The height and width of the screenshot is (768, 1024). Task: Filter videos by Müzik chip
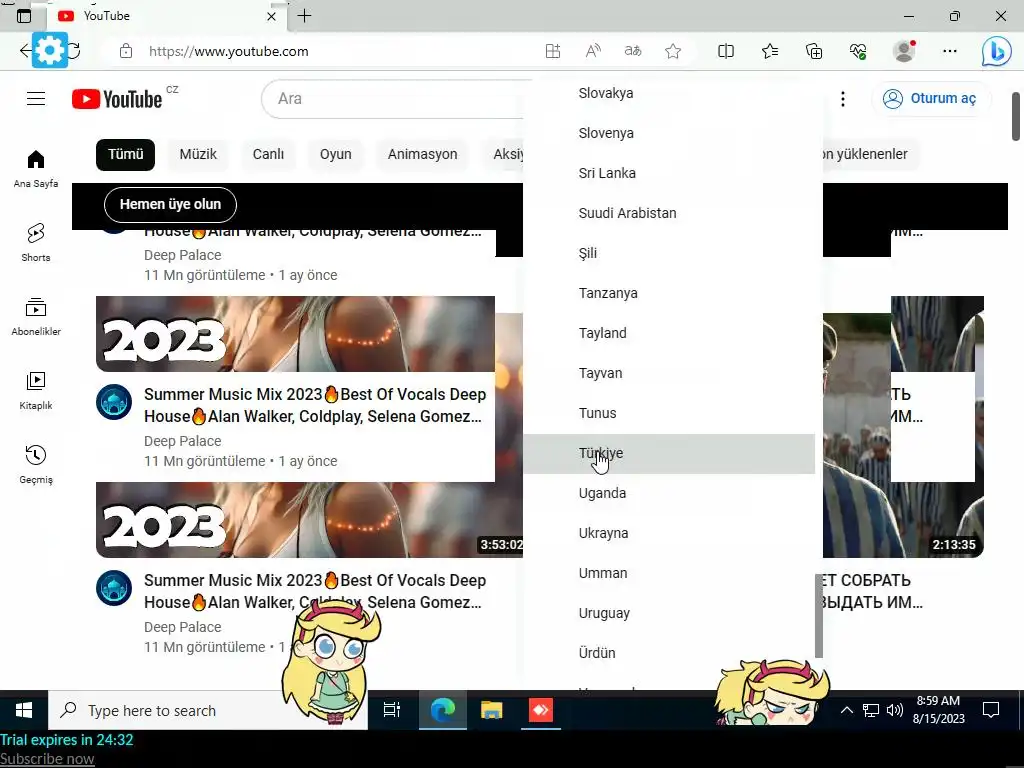tap(198, 154)
